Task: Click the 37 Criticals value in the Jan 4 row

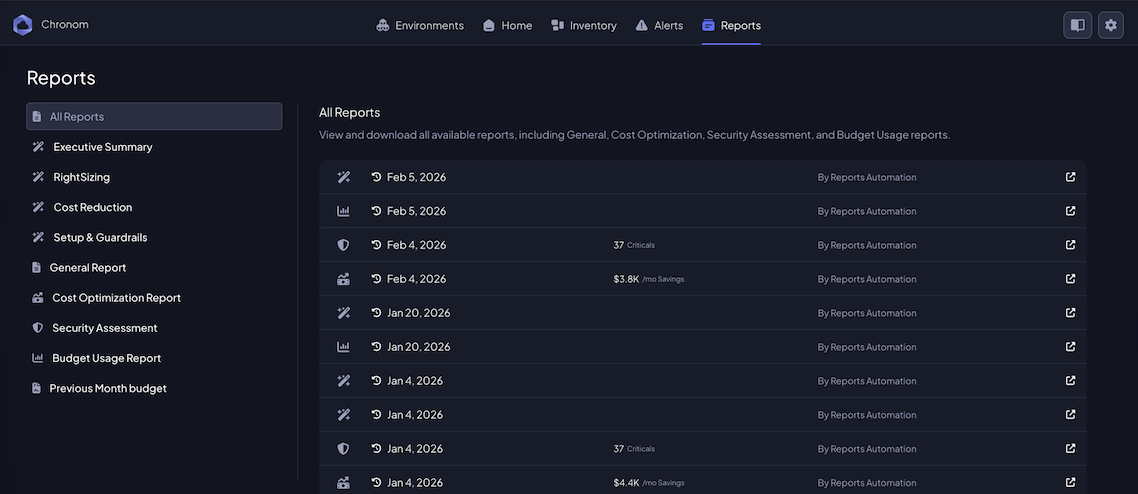Action: point(634,449)
